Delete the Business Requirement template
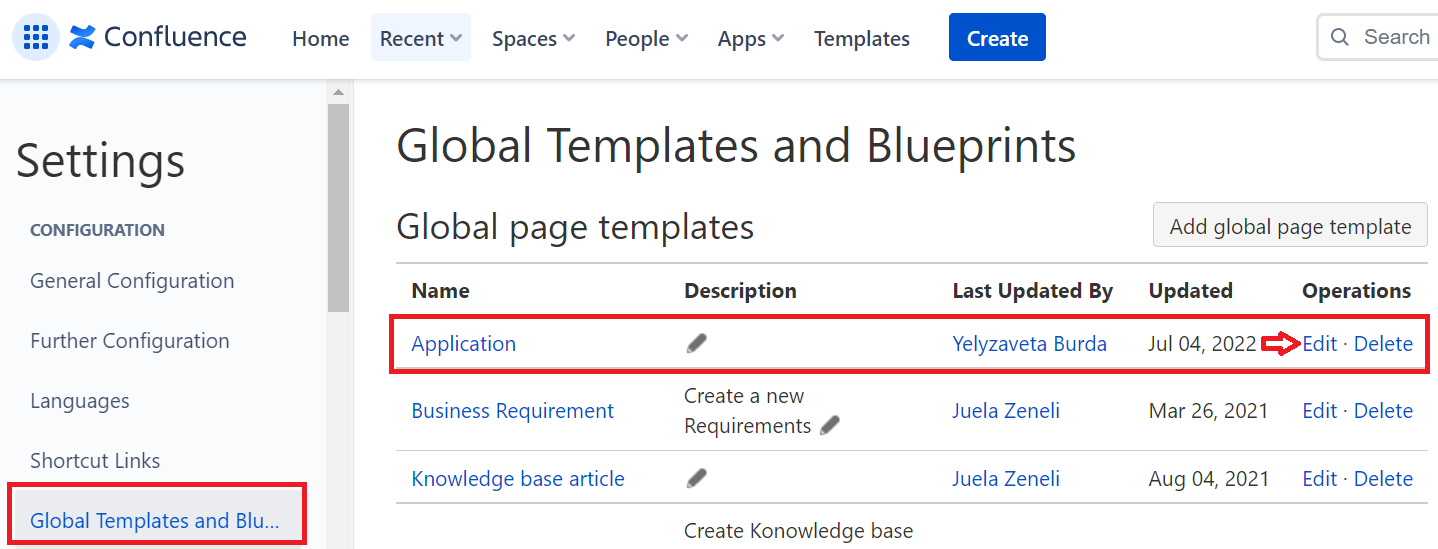This screenshot has width=1438, height=549. pyautogui.click(x=1383, y=410)
